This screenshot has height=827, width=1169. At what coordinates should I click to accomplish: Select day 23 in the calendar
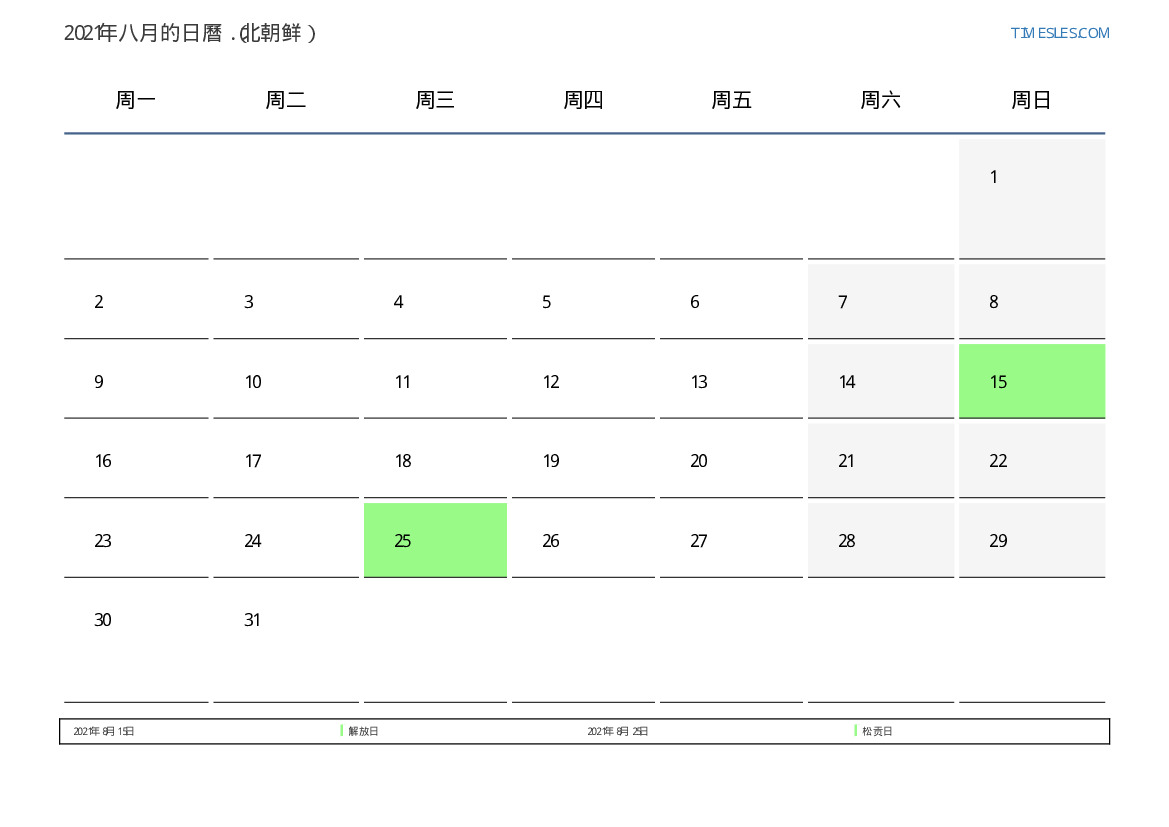click(136, 540)
